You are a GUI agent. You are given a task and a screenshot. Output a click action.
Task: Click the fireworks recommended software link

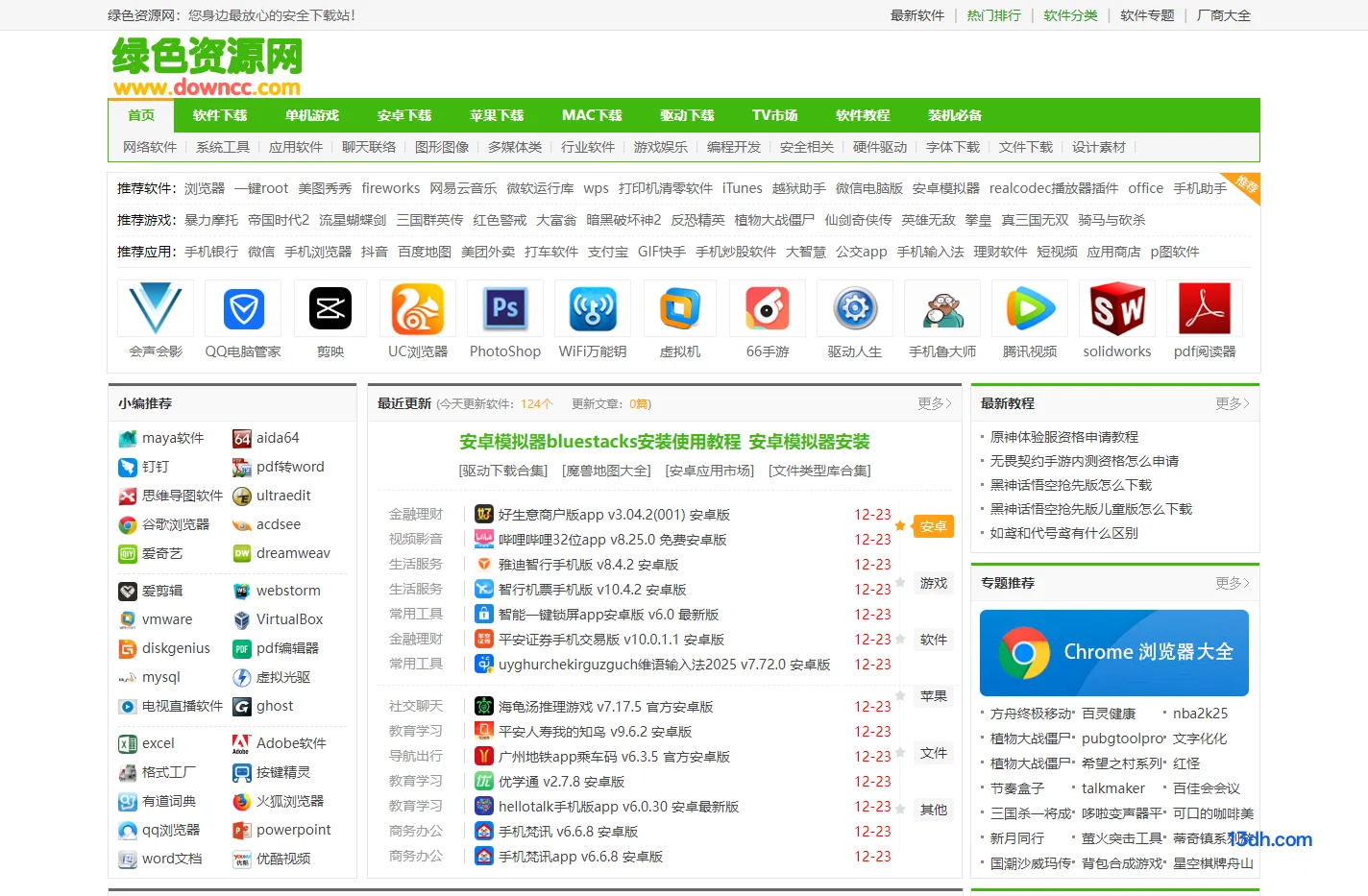click(391, 188)
